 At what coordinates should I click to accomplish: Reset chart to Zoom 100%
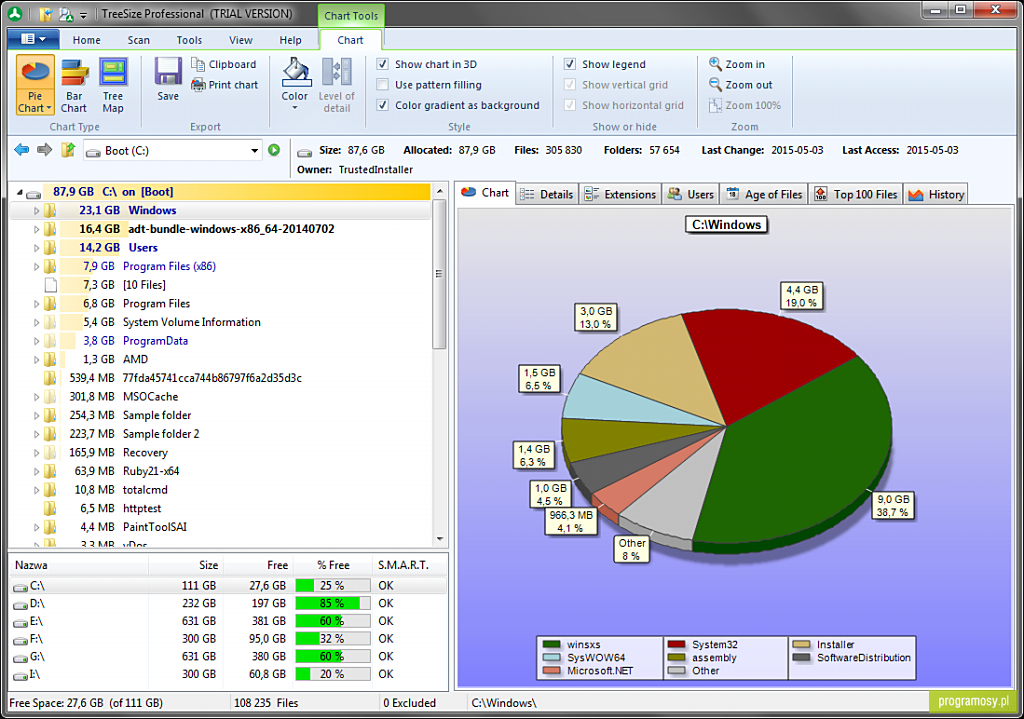(x=745, y=105)
